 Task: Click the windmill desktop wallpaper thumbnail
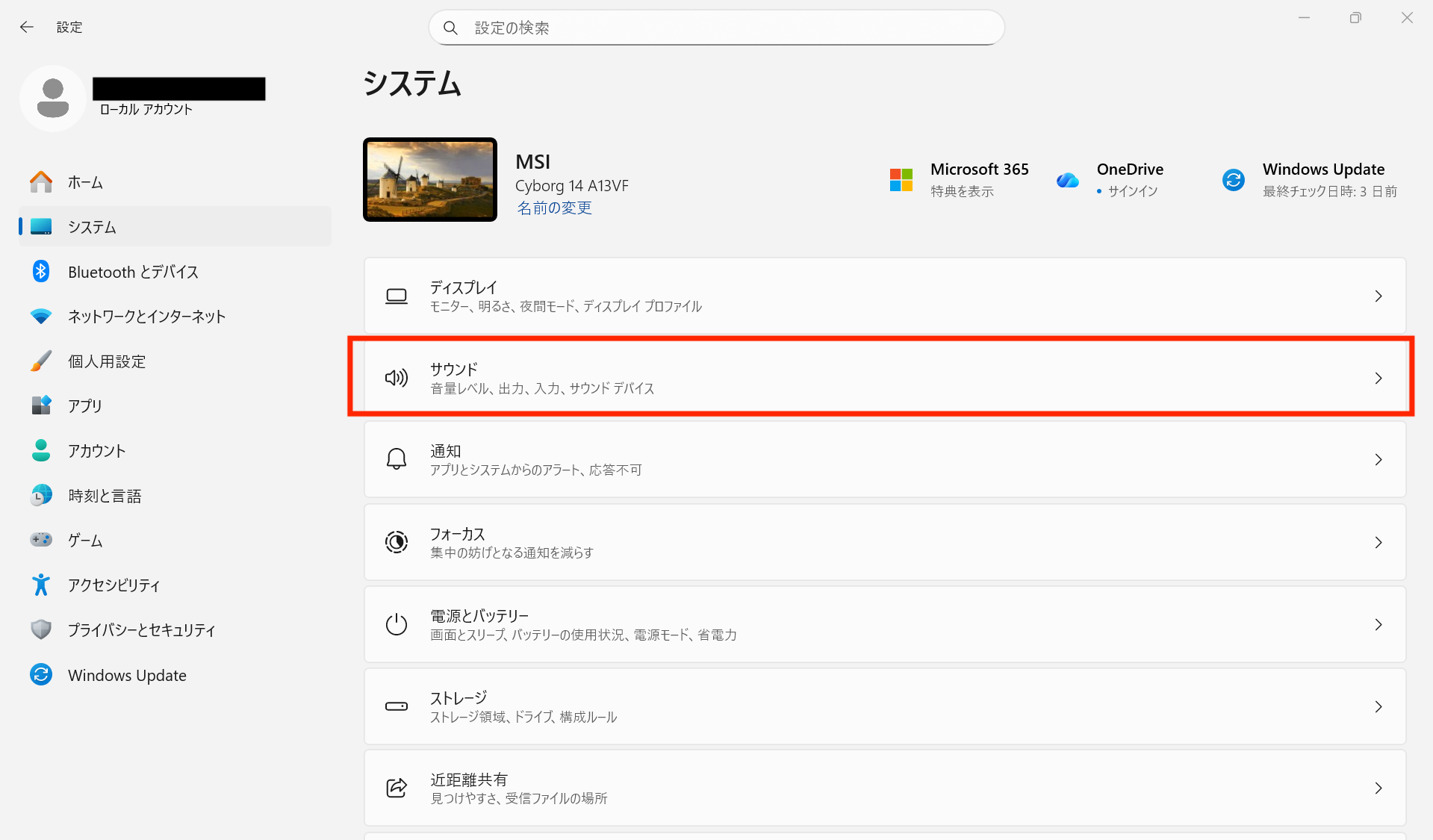click(x=430, y=180)
